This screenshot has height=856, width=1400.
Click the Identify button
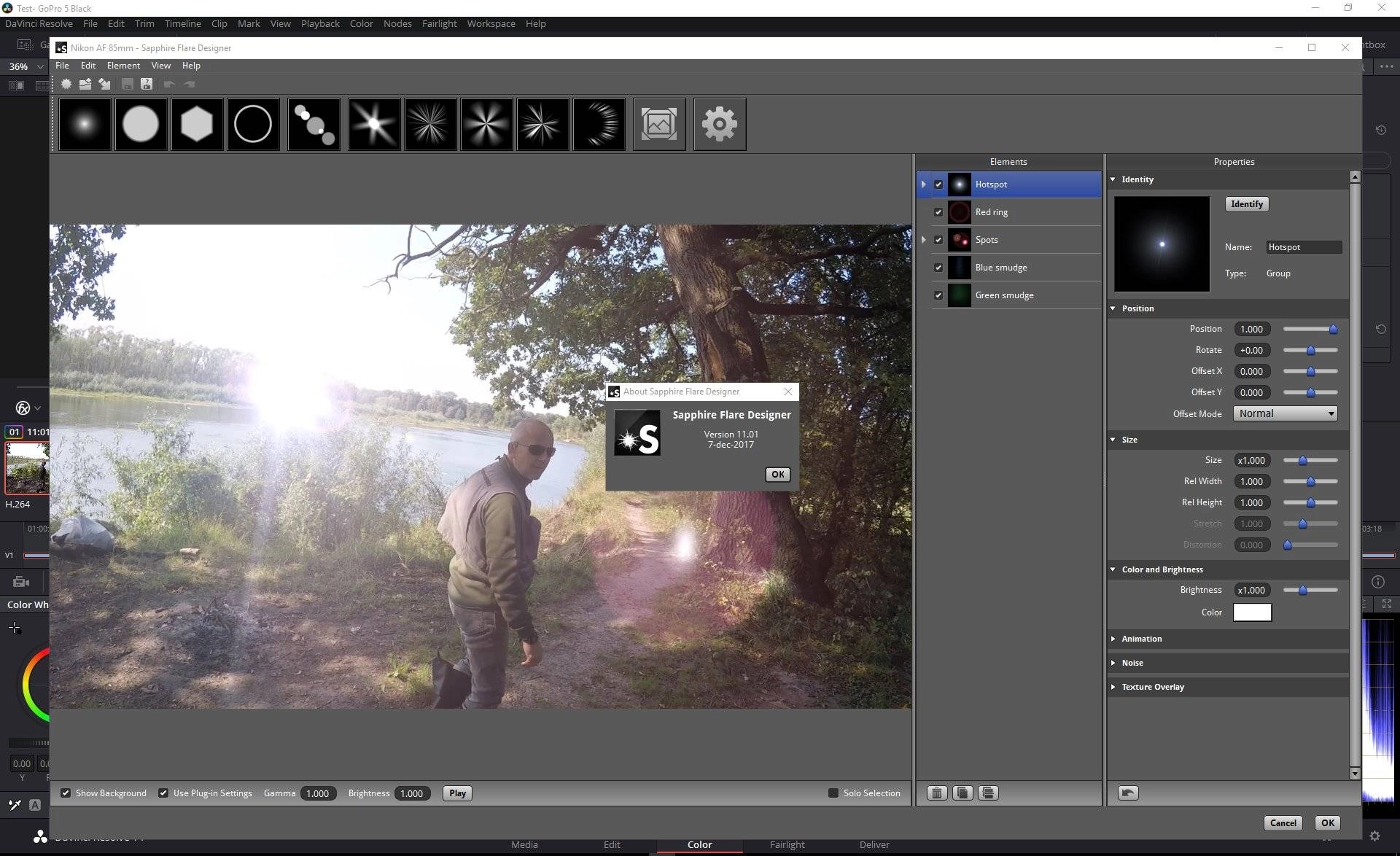pyautogui.click(x=1247, y=204)
